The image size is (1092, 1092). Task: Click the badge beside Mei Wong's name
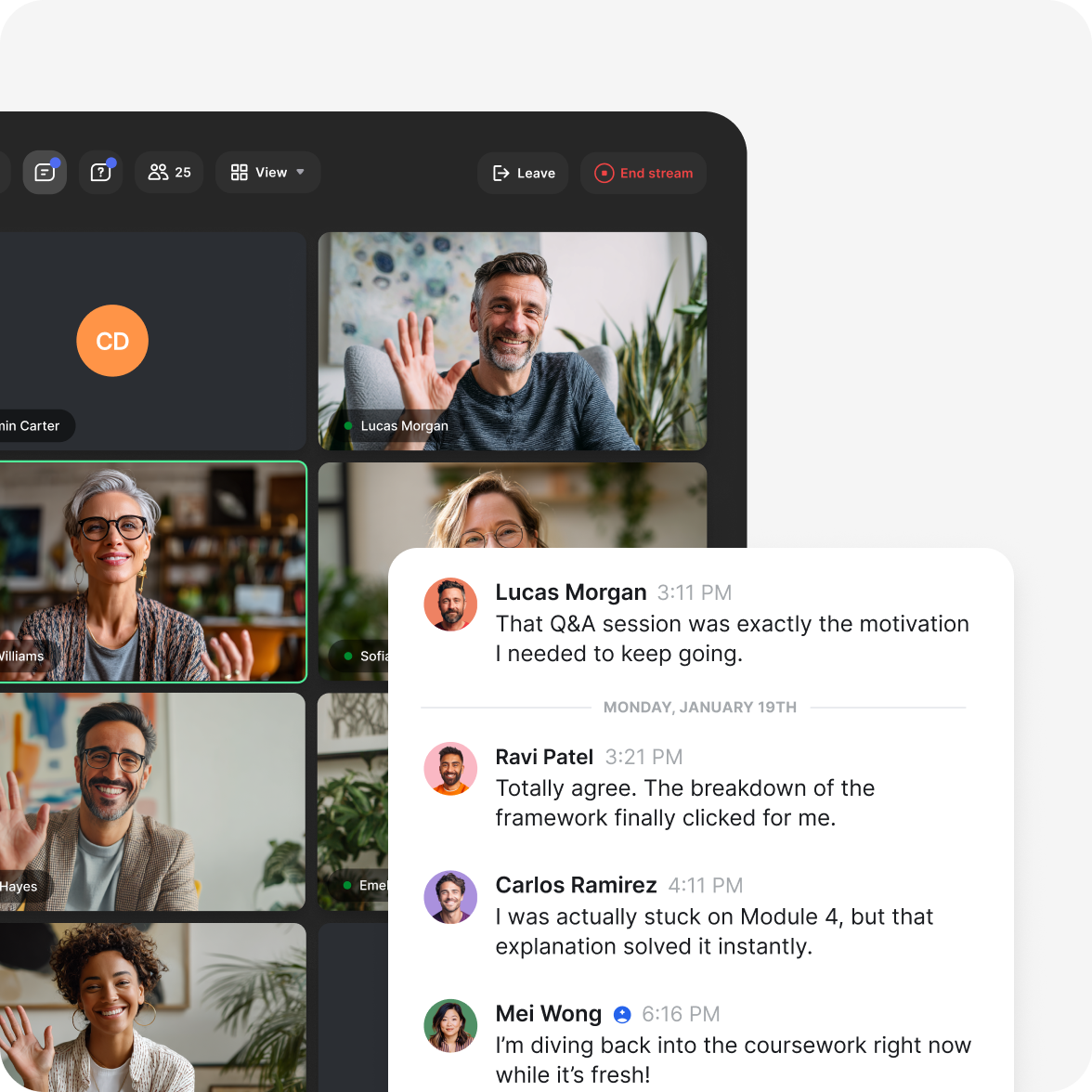[622, 1015]
